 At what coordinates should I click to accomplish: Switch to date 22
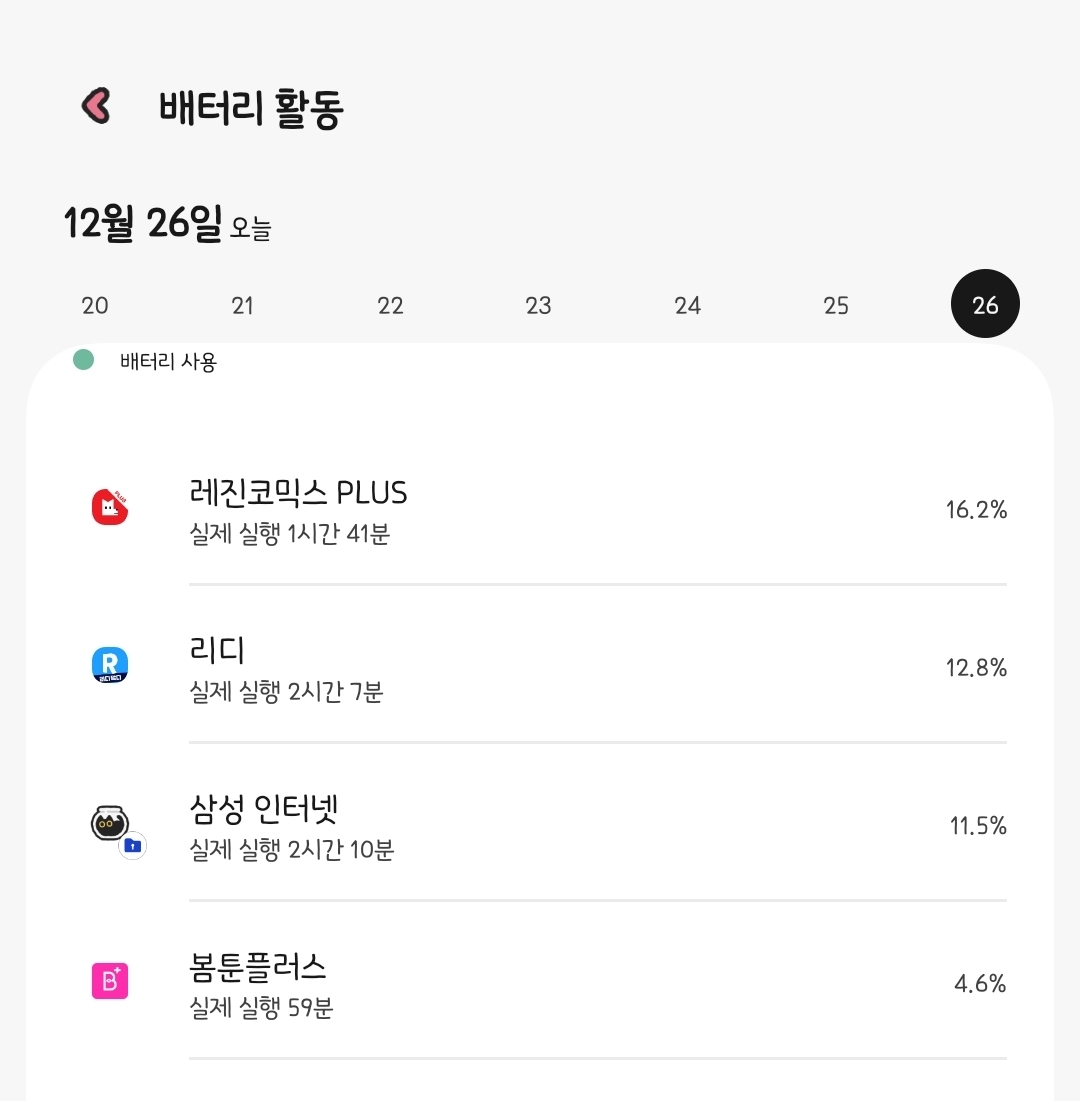391,305
